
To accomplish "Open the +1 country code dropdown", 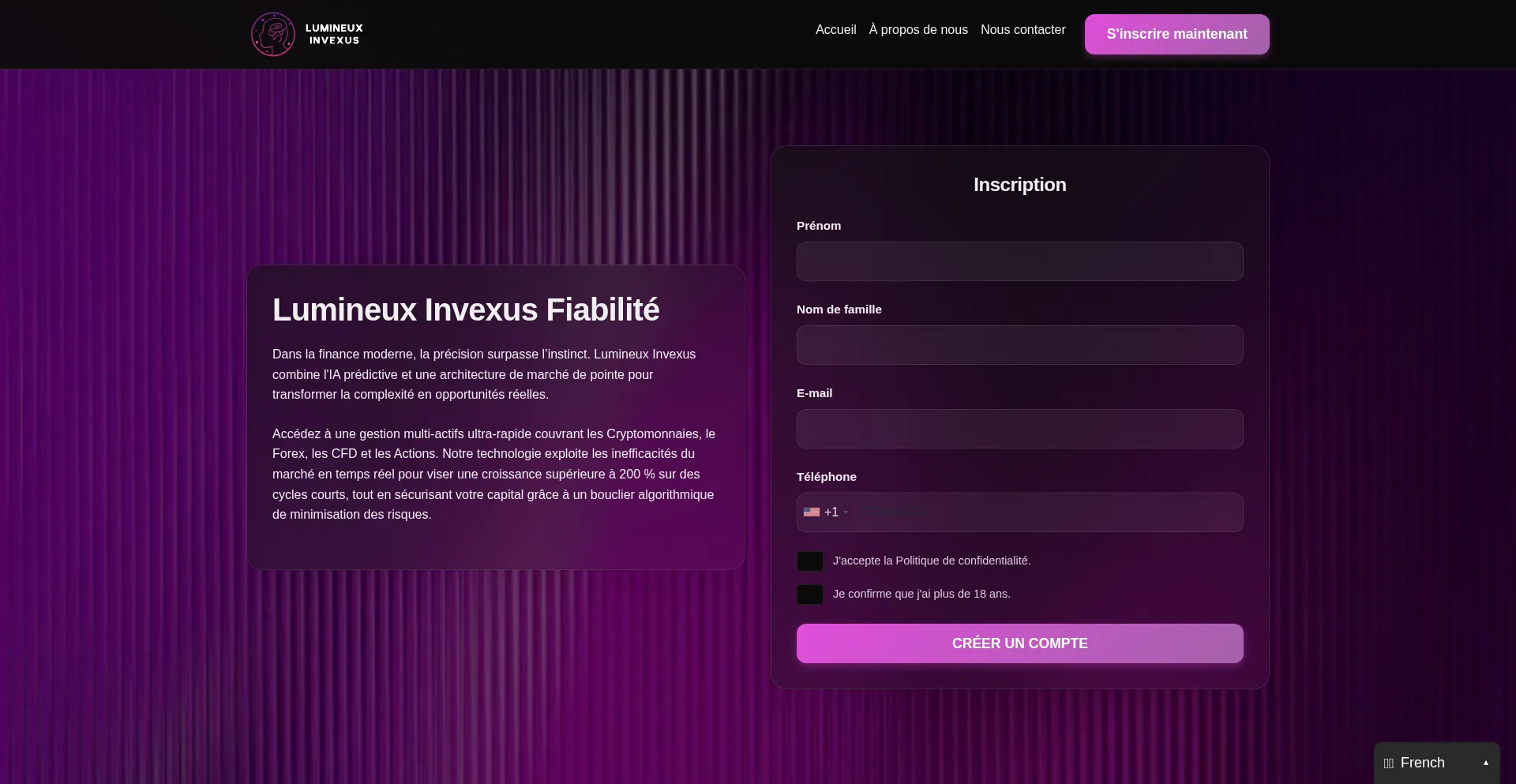I will point(827,512).
